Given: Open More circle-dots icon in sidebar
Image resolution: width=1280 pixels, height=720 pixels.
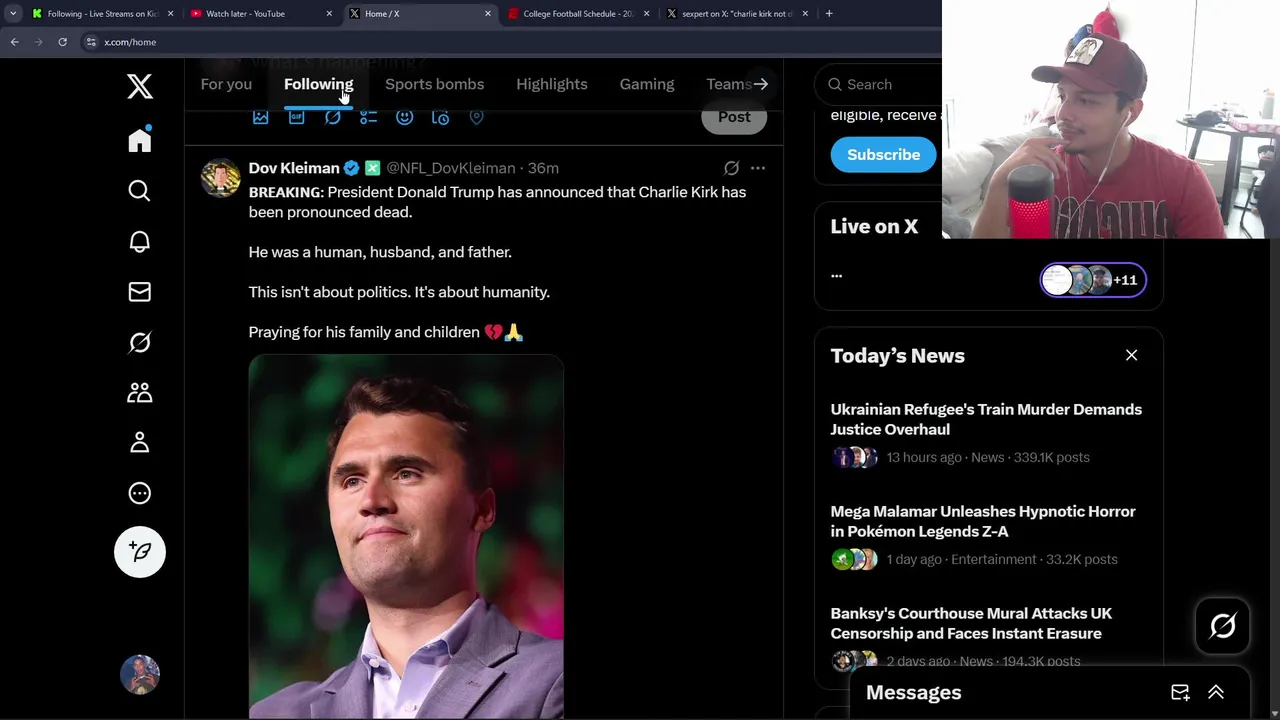Looking at the screenshot, I should click(140, 493).
